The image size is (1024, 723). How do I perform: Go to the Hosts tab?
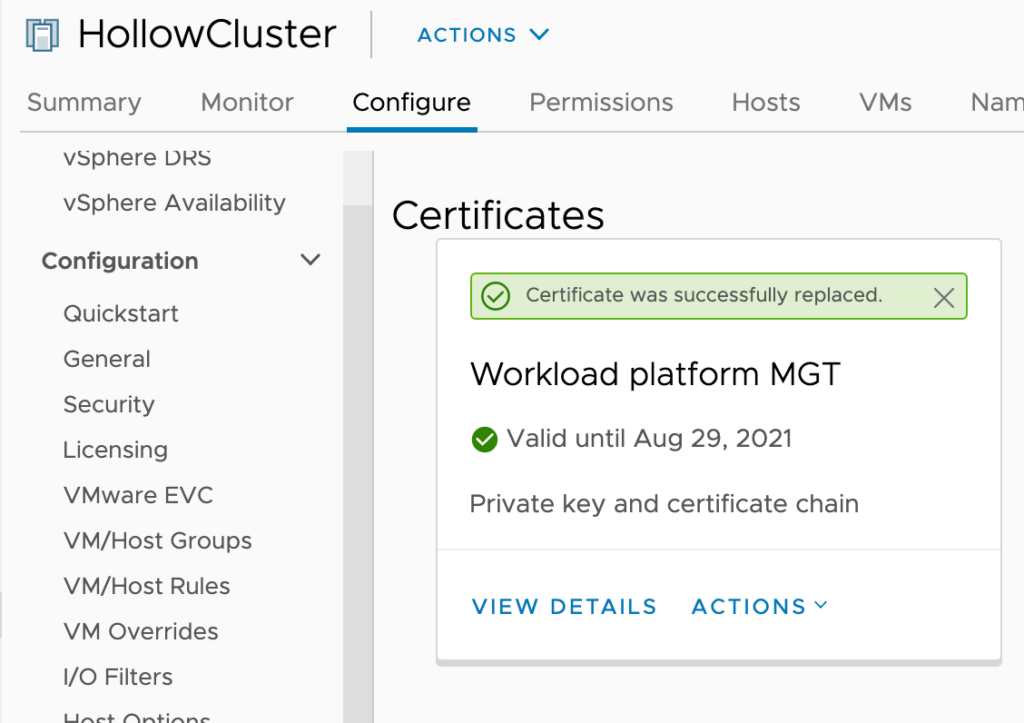point(766,103)
